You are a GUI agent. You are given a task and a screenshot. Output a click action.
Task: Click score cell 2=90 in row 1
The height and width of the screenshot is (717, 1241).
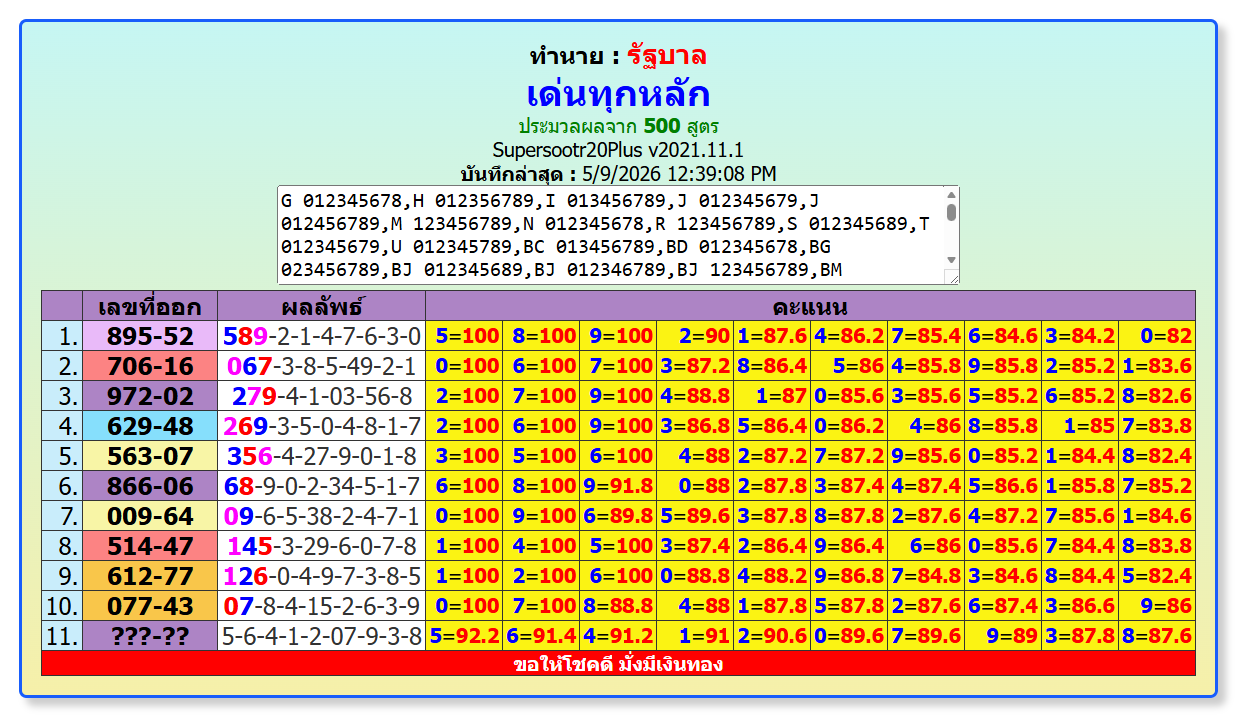[x=695, y=336]
